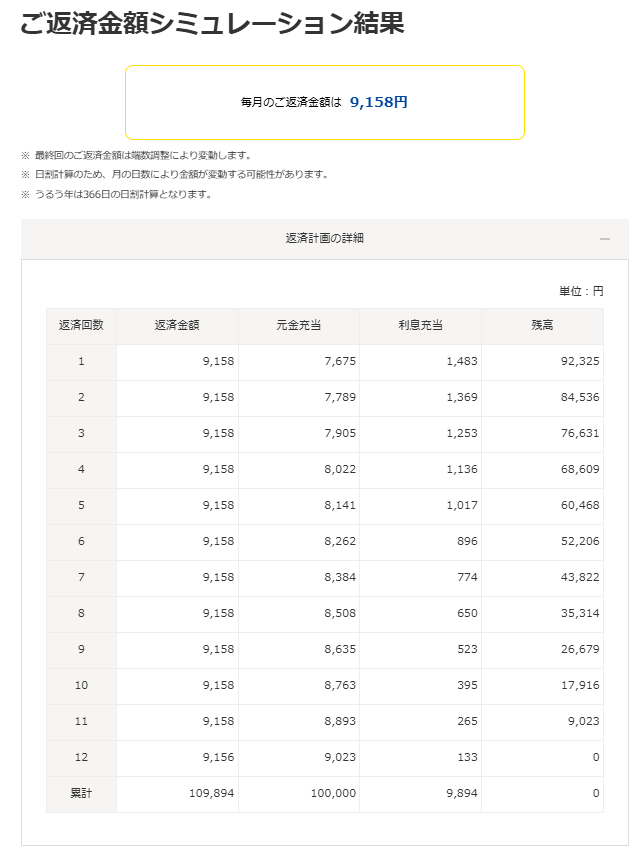The width and height of the screenshot is (642, 855).
Task: Click the 元金充当 column header
Action: point(298,326)
